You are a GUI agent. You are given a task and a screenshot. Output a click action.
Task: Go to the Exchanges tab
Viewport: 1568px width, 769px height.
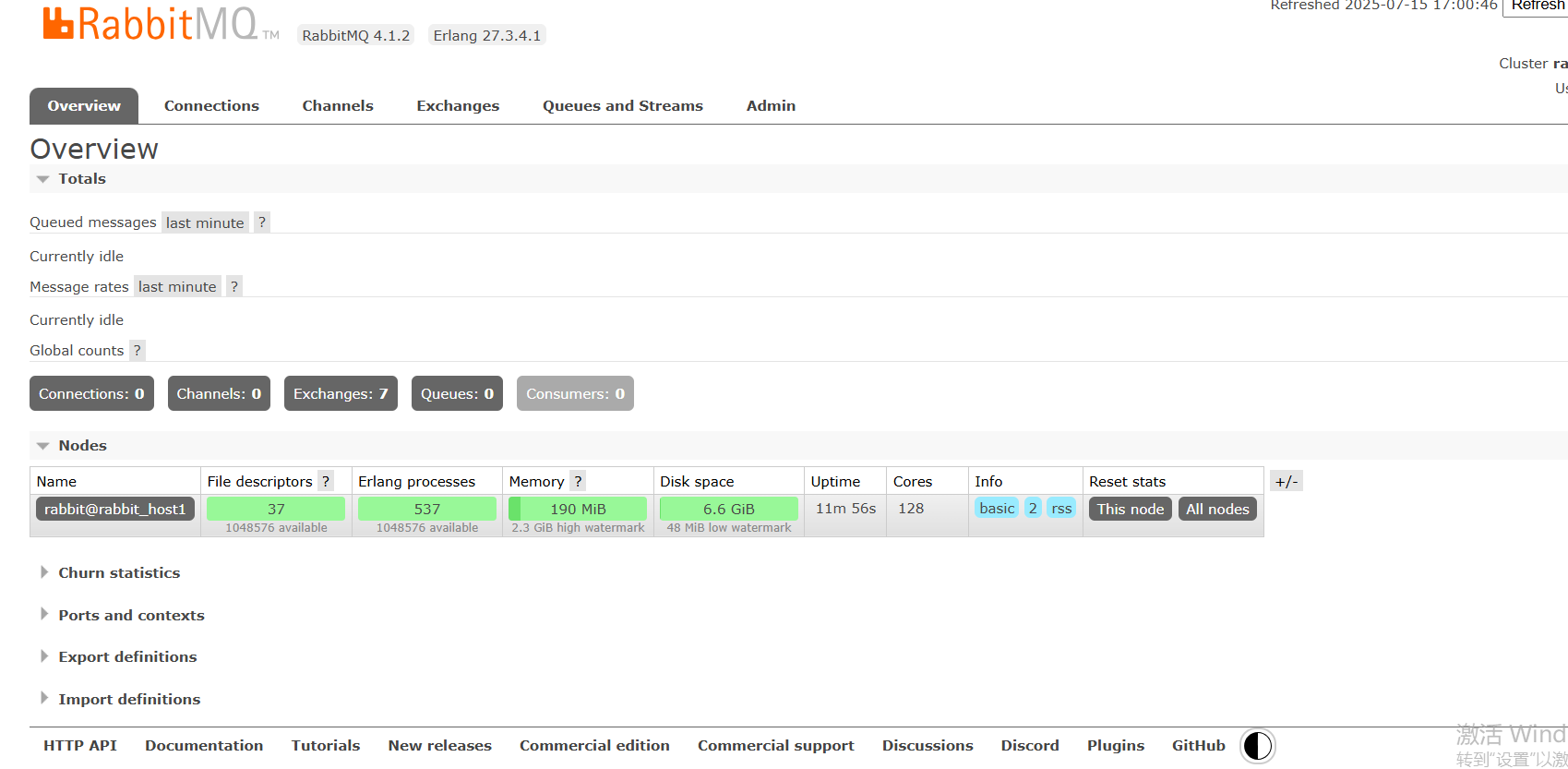click(458, 106)
